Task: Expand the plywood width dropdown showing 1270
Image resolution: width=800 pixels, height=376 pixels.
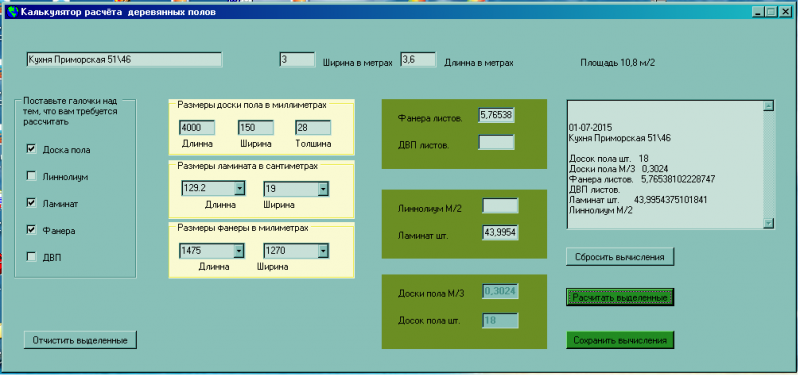Action: click(322, 252)
